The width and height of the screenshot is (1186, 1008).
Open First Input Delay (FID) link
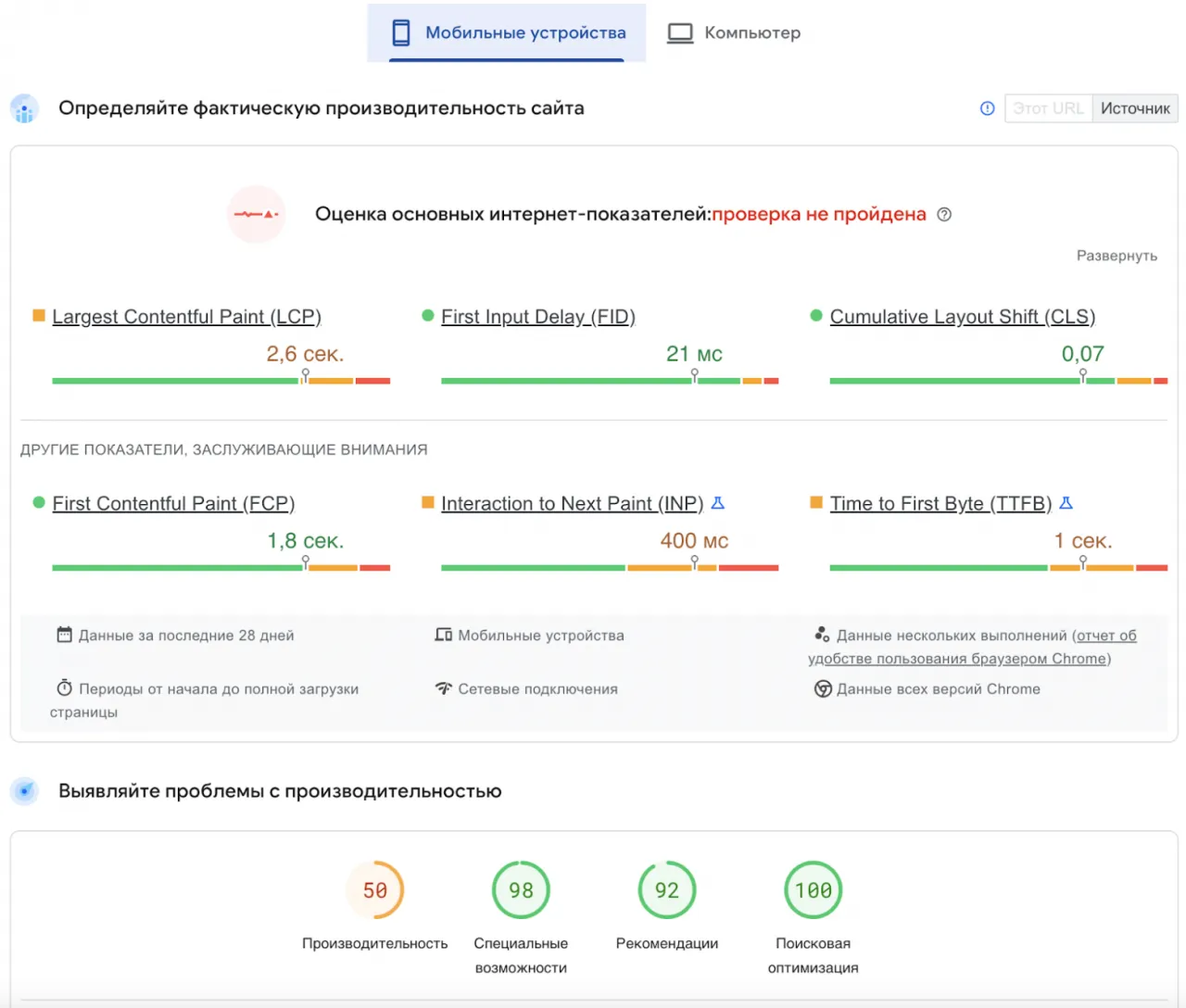(538, 317)
